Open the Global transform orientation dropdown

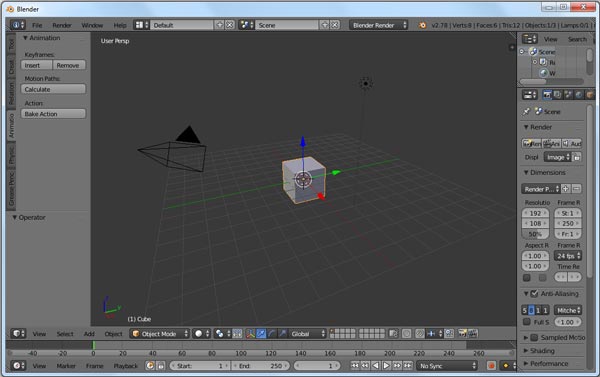coord(308,334)
